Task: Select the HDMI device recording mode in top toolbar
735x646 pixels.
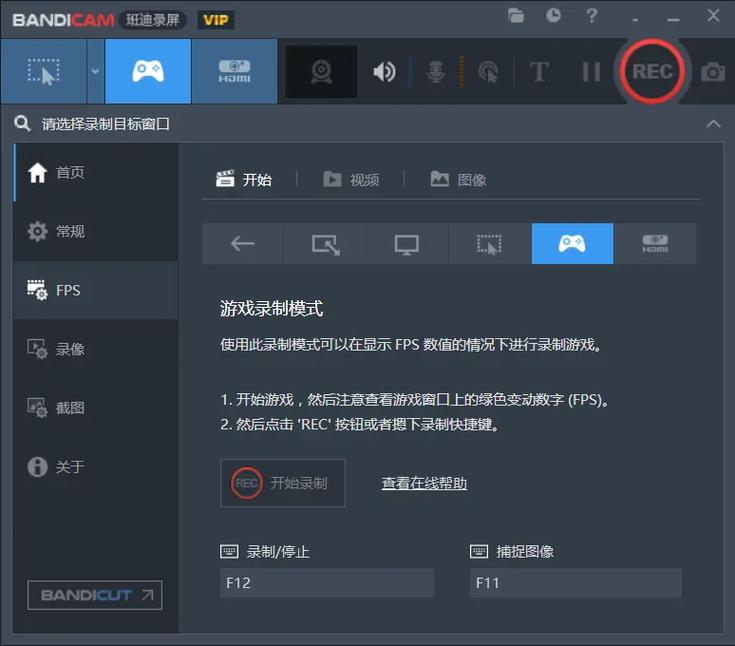Action: [234, 72]
